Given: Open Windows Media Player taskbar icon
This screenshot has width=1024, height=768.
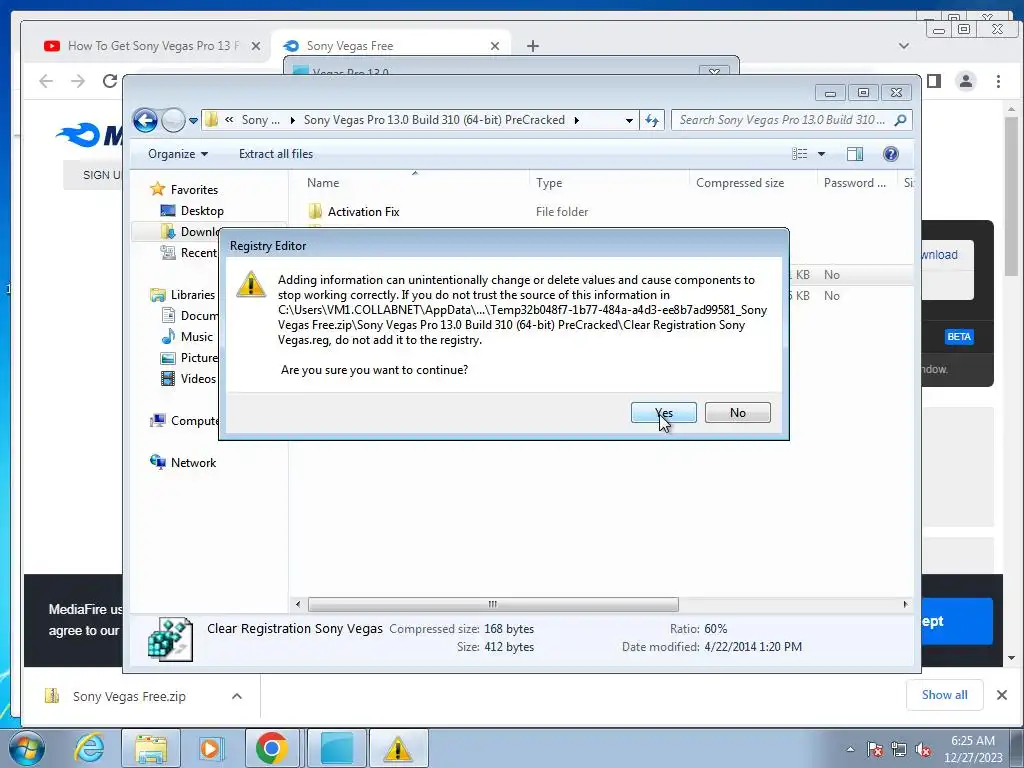Looking at the screenshot, I should click(x=212, y=748).
